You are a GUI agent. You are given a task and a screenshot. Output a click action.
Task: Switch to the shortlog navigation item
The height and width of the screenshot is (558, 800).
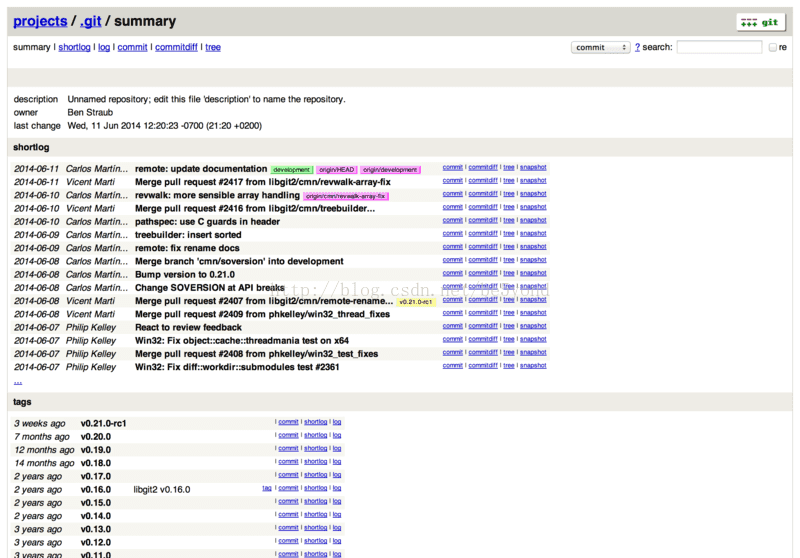(74, 47)
